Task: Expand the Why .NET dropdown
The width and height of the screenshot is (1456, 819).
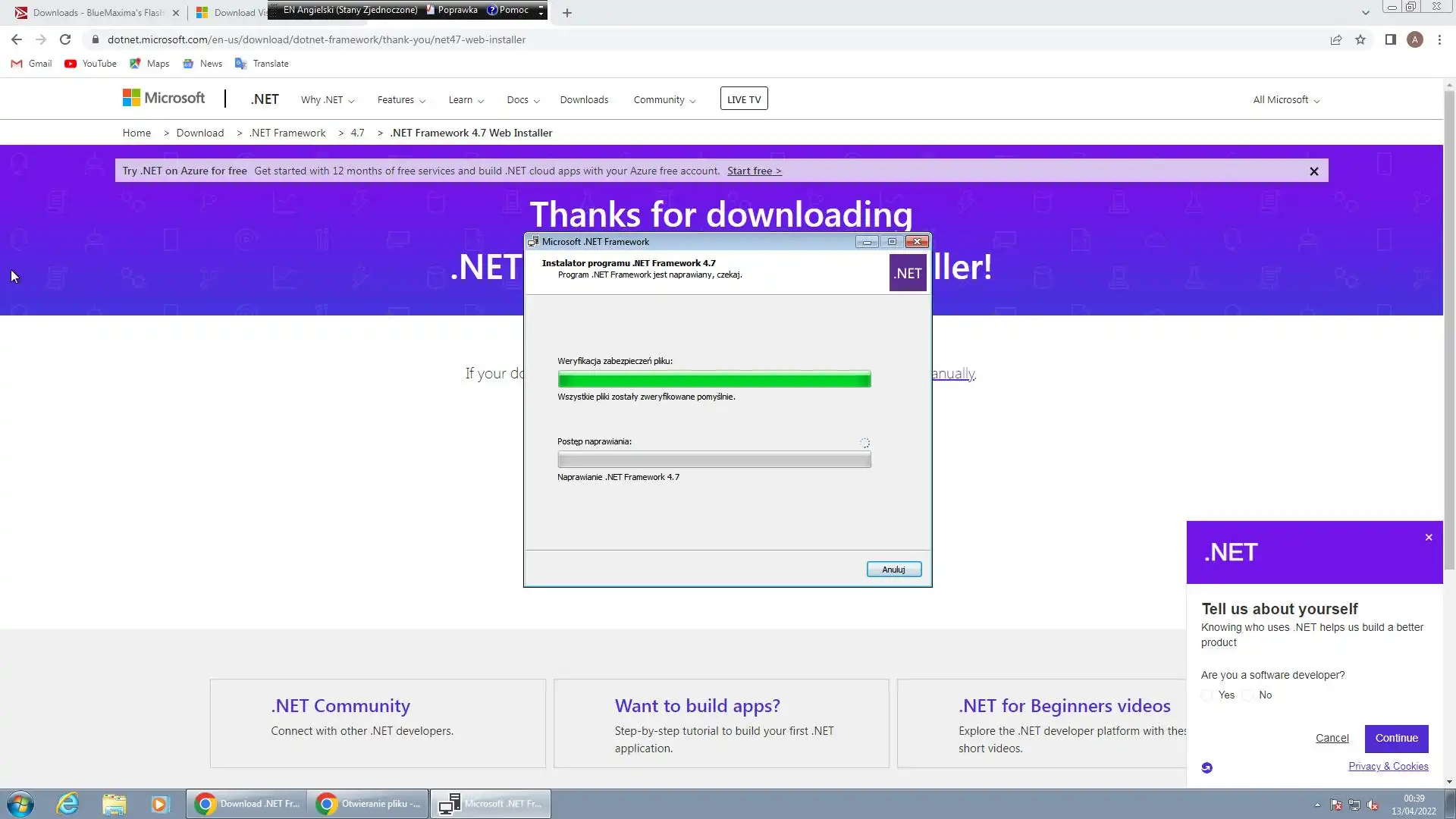Action: coord(327,100)
